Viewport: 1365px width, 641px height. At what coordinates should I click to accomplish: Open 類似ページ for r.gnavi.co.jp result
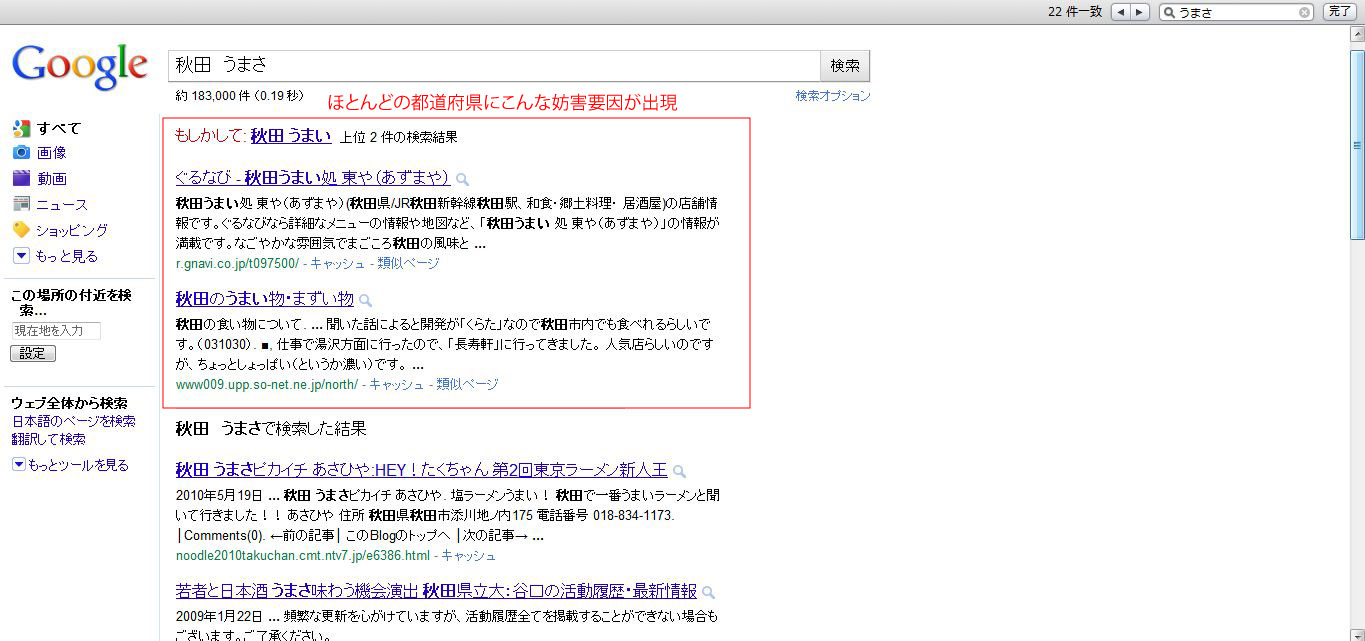tap(409, 264)
